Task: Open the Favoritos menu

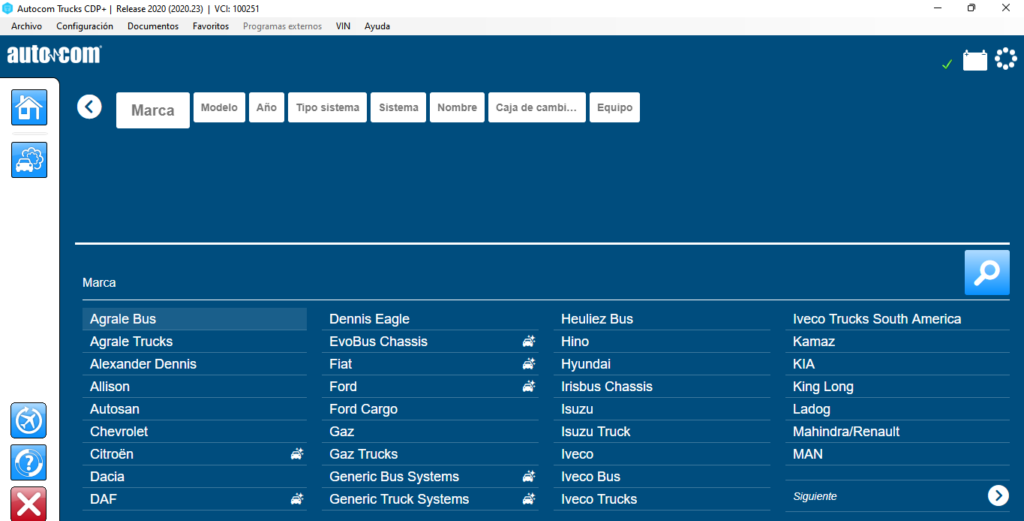Action: click(211, 26)
